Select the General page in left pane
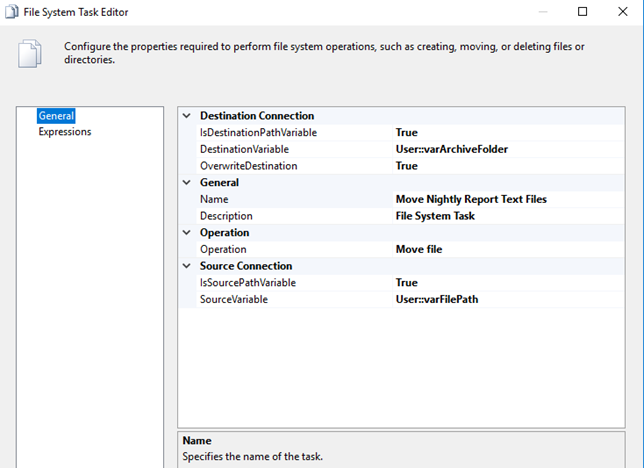Screen dimensions: 644x468 click(56, 116)
